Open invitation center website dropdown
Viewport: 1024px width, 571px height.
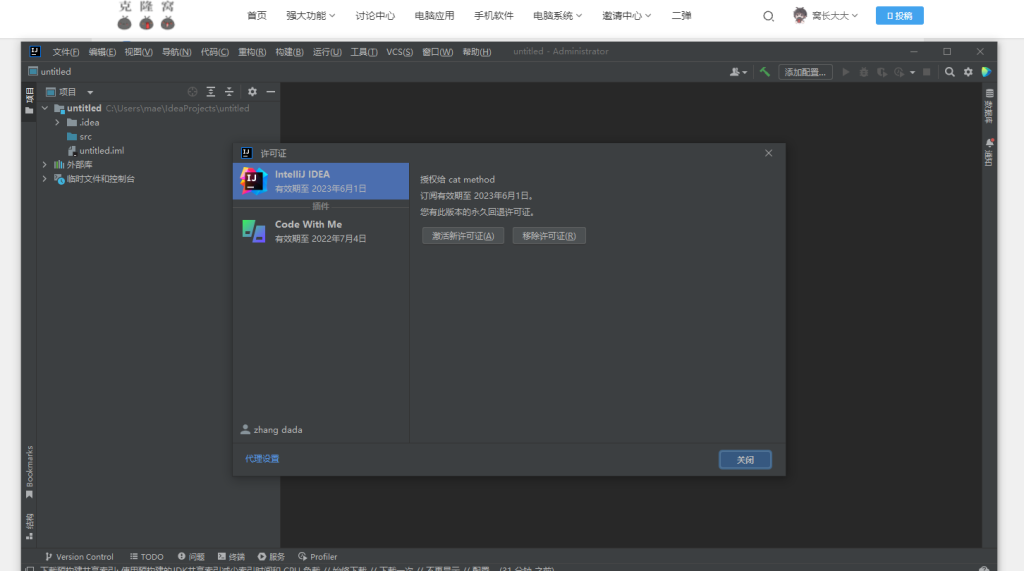tap(626, 16)
